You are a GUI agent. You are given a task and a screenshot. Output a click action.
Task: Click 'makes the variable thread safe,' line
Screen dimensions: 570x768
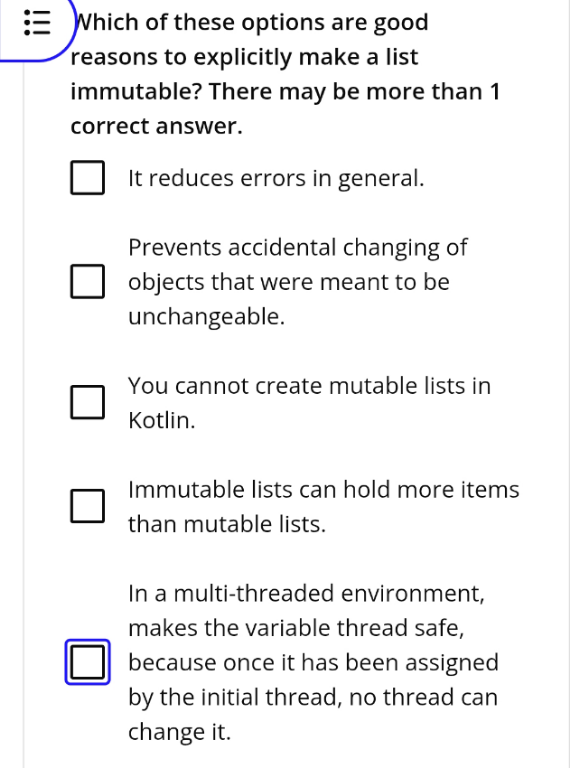point(296,628)
